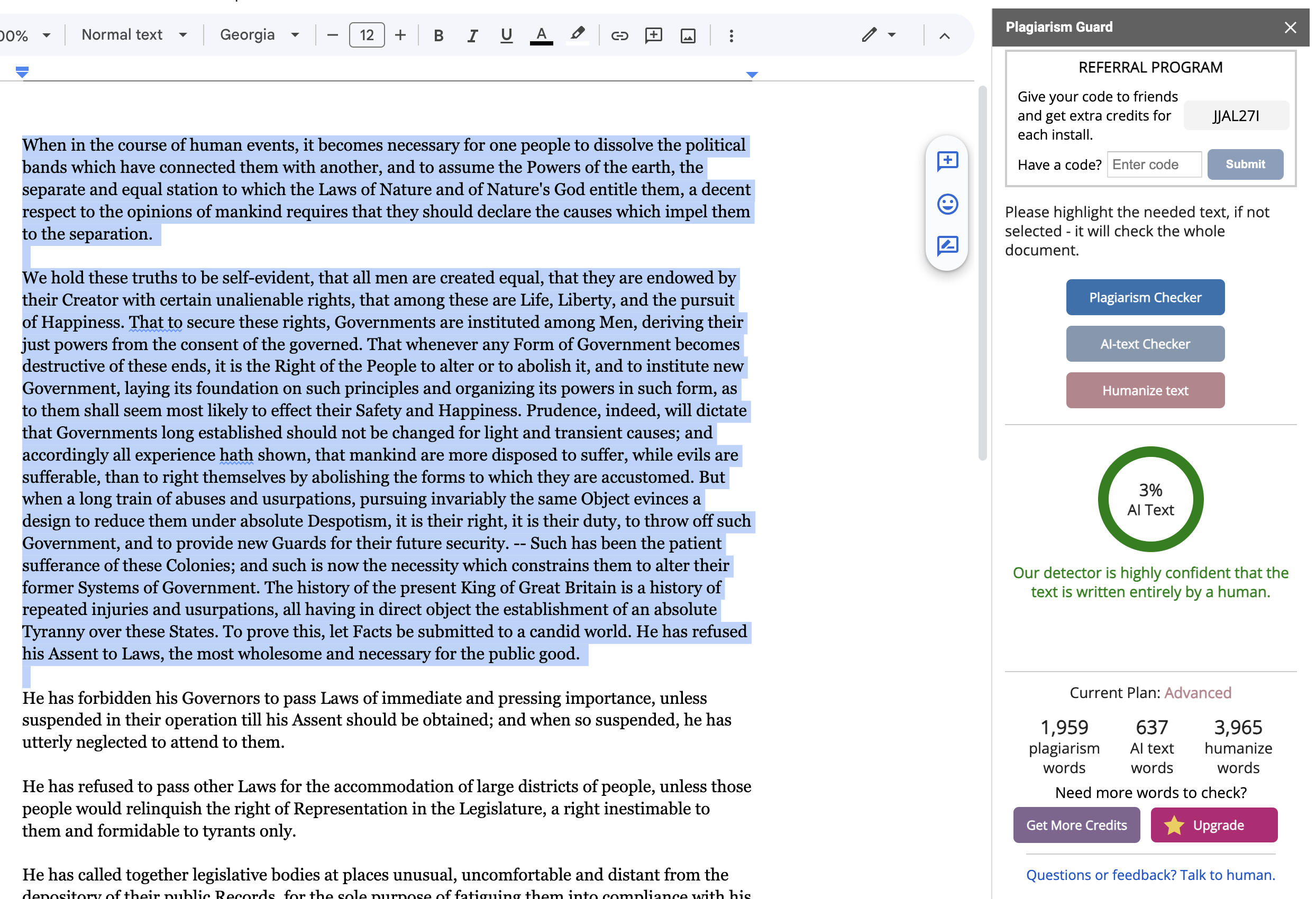
Task: Increase font size with plus button
Action: pos(400,35)
